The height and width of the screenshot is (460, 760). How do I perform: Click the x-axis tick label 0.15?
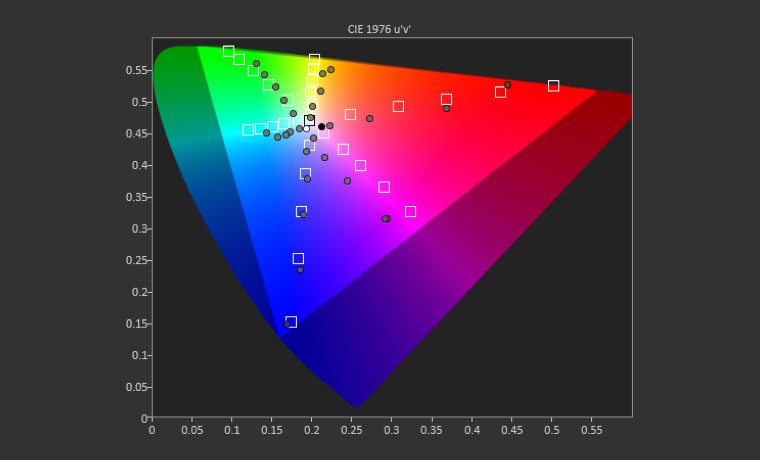272,430
